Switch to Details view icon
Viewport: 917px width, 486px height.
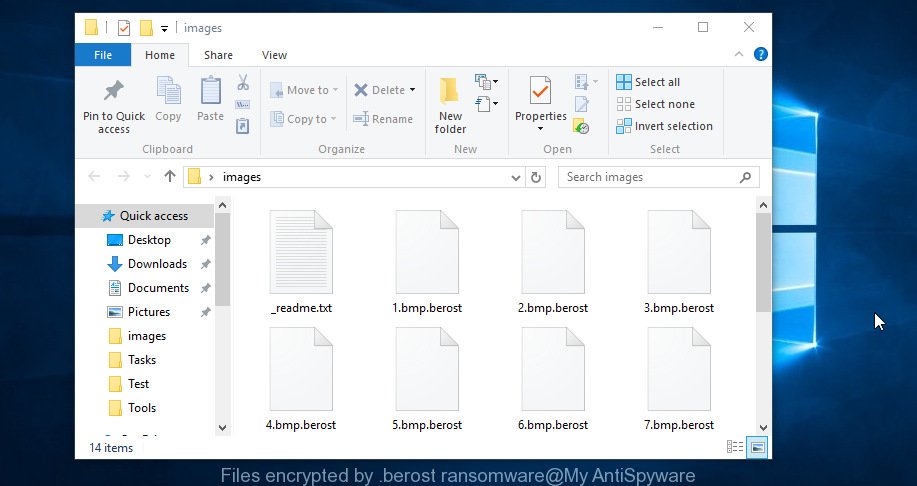click(735, 447)
